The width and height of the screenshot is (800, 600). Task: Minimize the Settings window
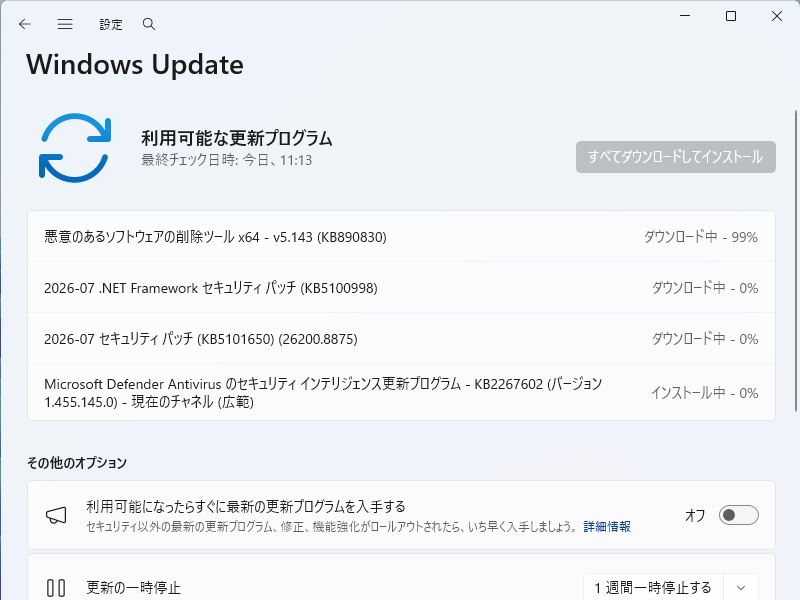tap(685, 16)
